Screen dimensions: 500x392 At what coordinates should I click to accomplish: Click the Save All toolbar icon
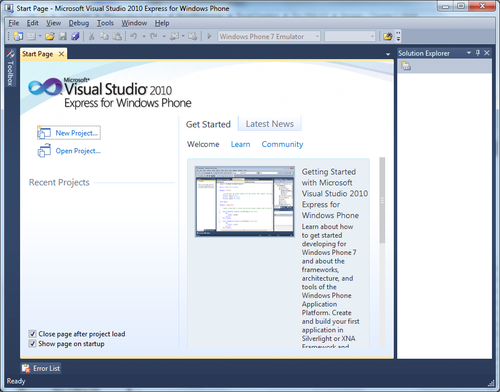coord(75,36)
